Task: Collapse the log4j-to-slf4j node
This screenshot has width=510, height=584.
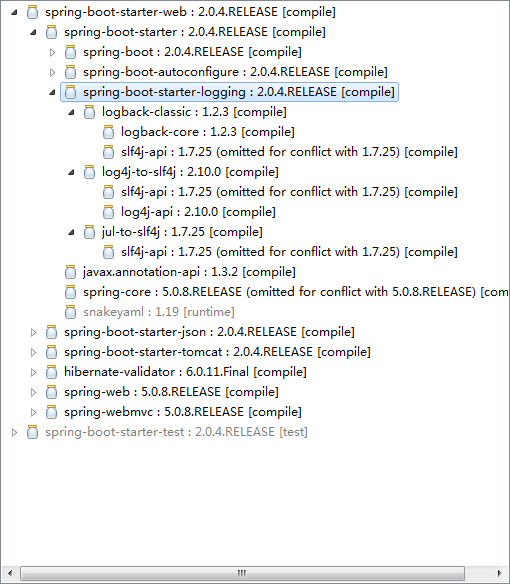Action: pyautogui.click(x=71, y=172)
